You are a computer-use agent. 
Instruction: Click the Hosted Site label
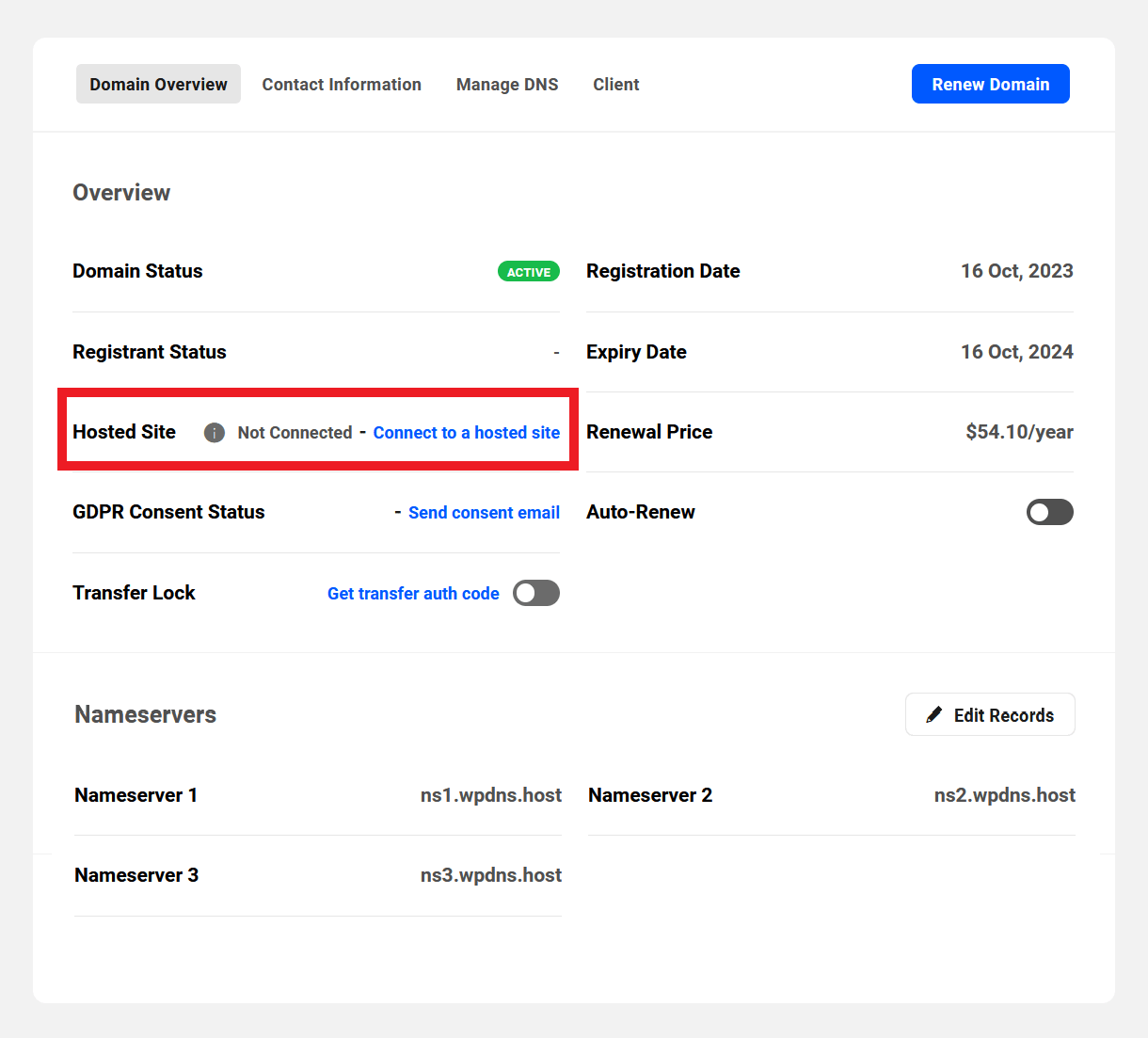click(124, 432)
